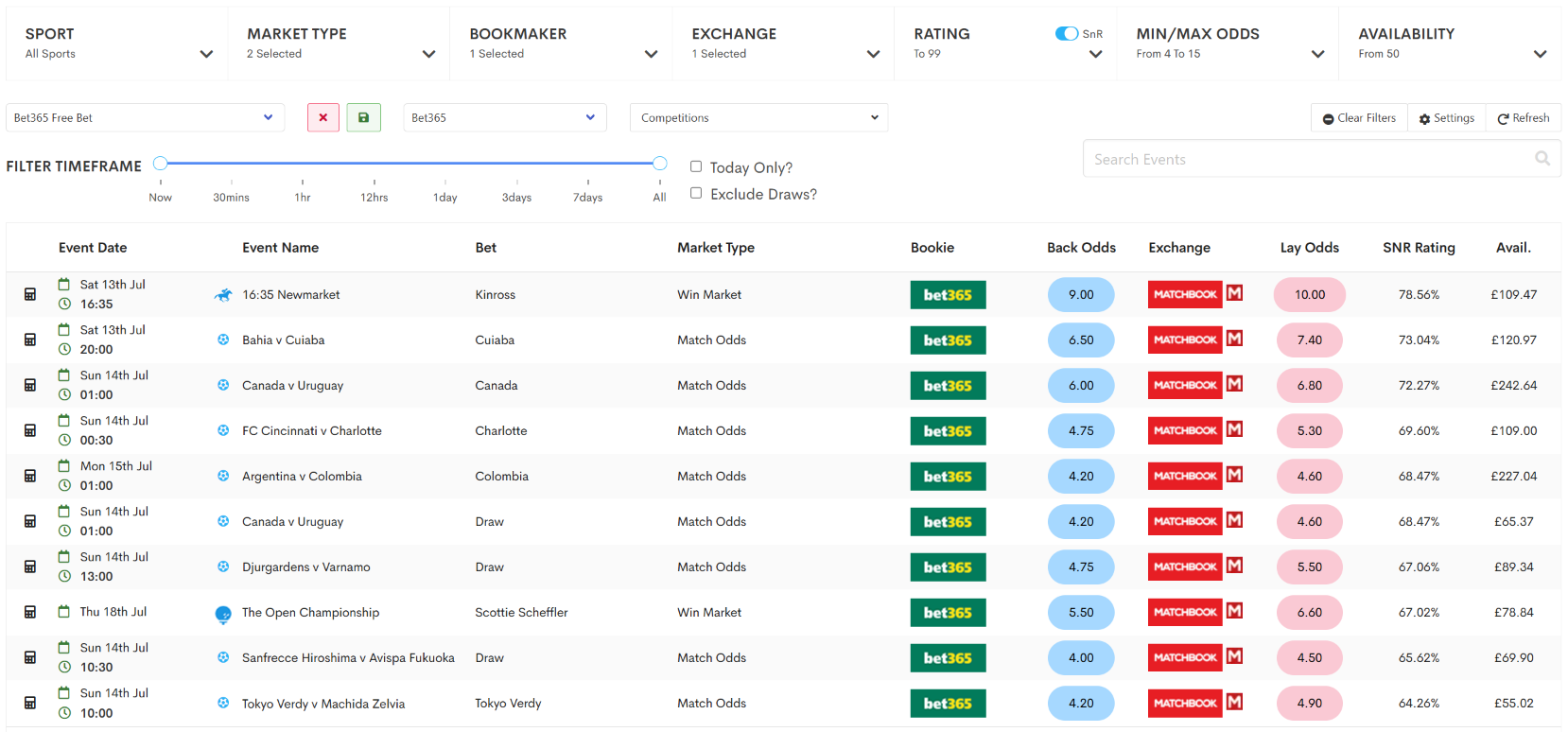Click Clear Filters button
Screen dimensions: 1568x732
click(x=1359, y=118)
